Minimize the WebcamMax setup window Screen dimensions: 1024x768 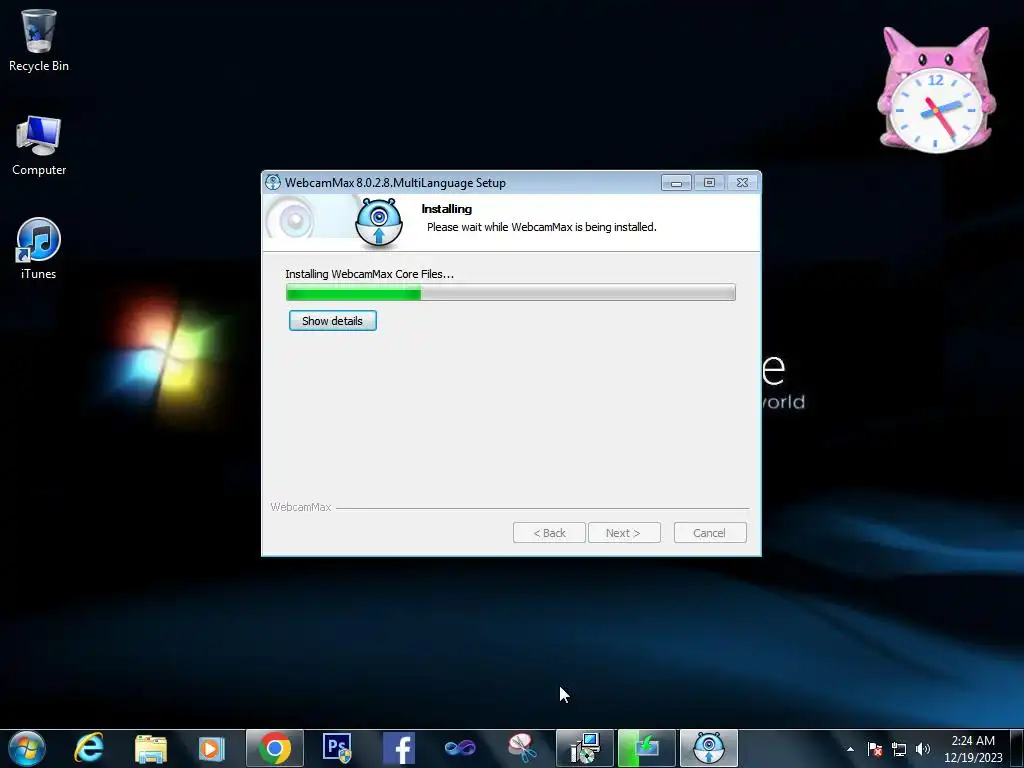(x=676, y=183)
